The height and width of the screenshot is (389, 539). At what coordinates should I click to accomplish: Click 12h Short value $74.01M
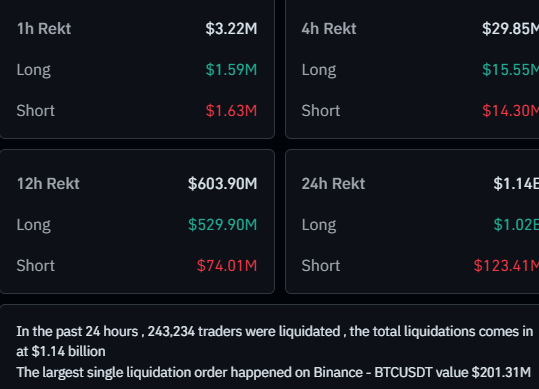tap(227, 266)
